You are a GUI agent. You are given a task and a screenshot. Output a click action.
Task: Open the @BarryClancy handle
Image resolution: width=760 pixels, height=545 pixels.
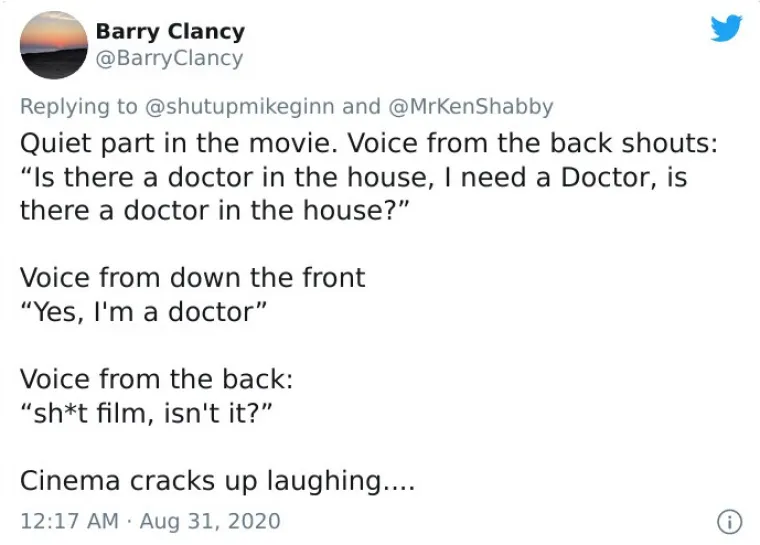coord(170,58)
